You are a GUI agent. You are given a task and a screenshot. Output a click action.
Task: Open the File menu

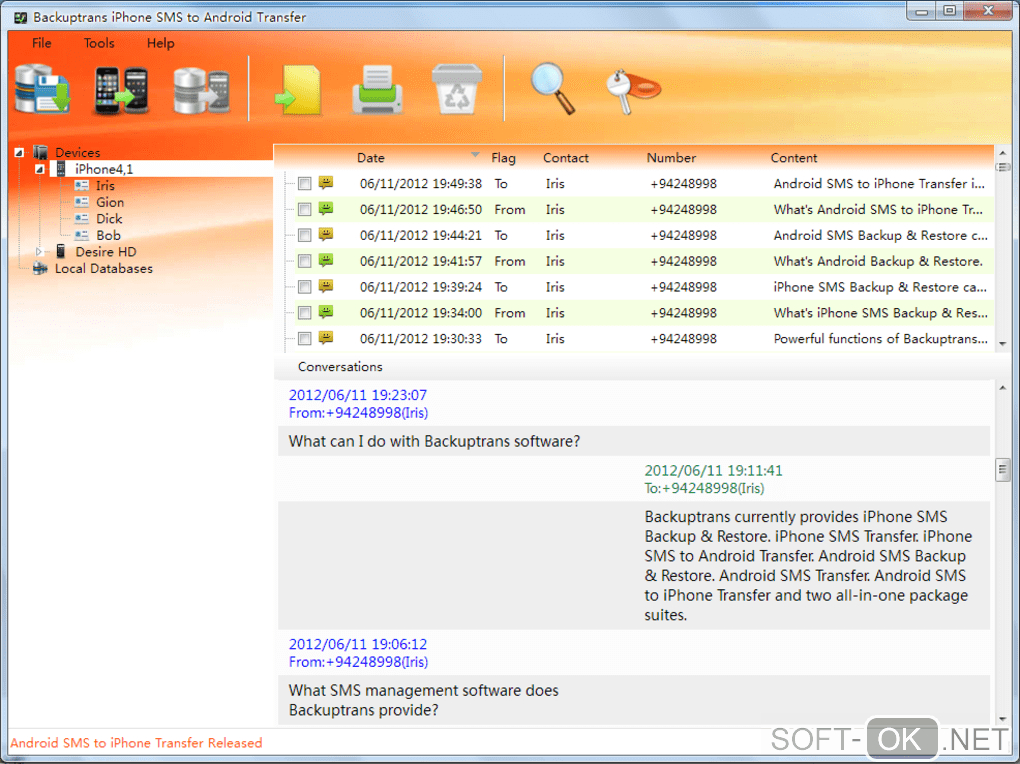point(42,43)
